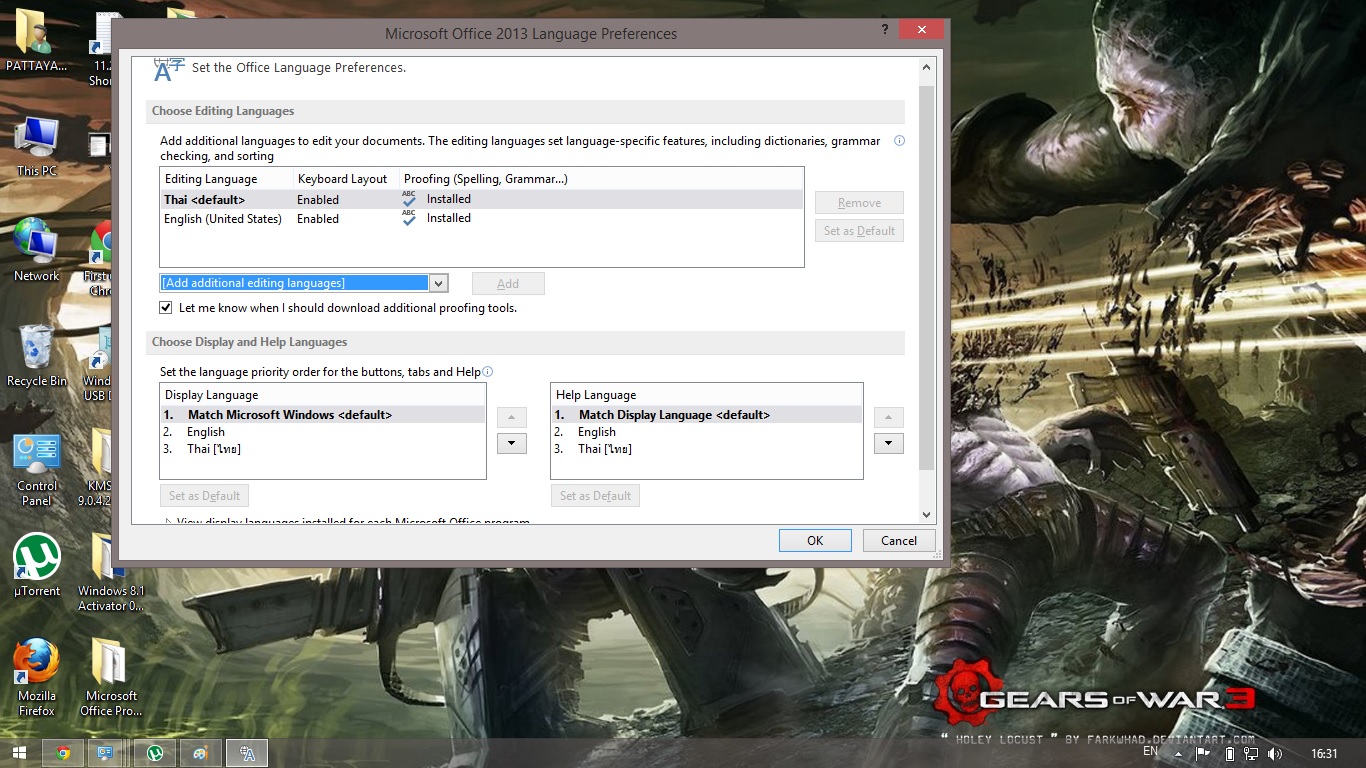
Task: Open the battery status tray icon
Action: (1229, 753)
